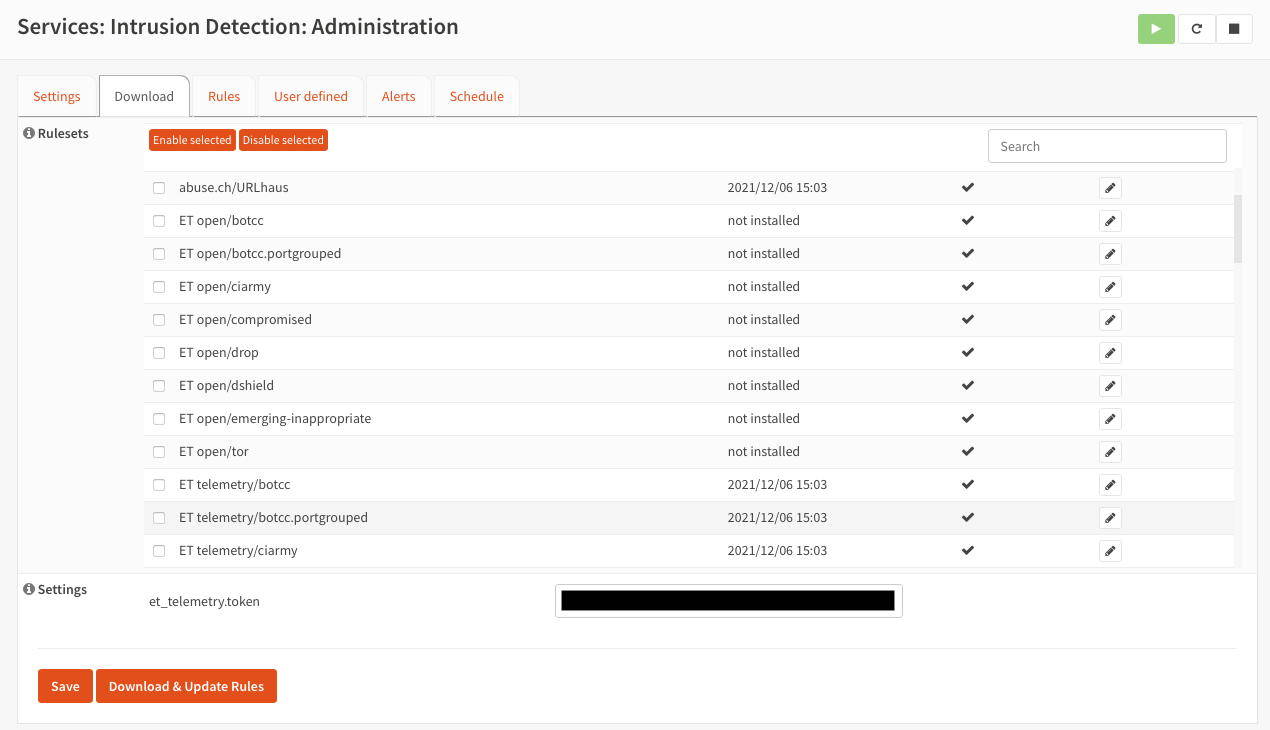
Task: Restart the service using the refresh icon
Action: coord(1196,28)
